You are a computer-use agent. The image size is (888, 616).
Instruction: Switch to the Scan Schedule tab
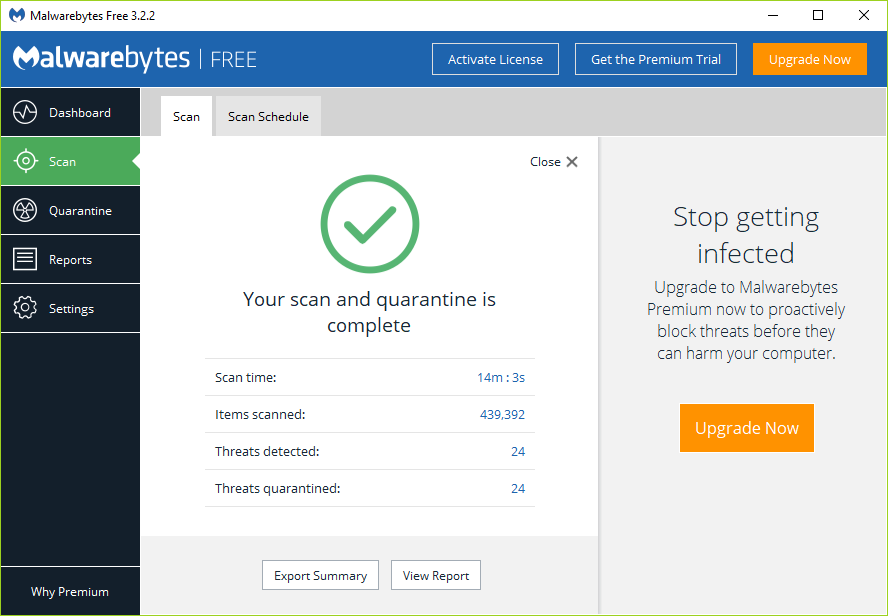[267, 116]
